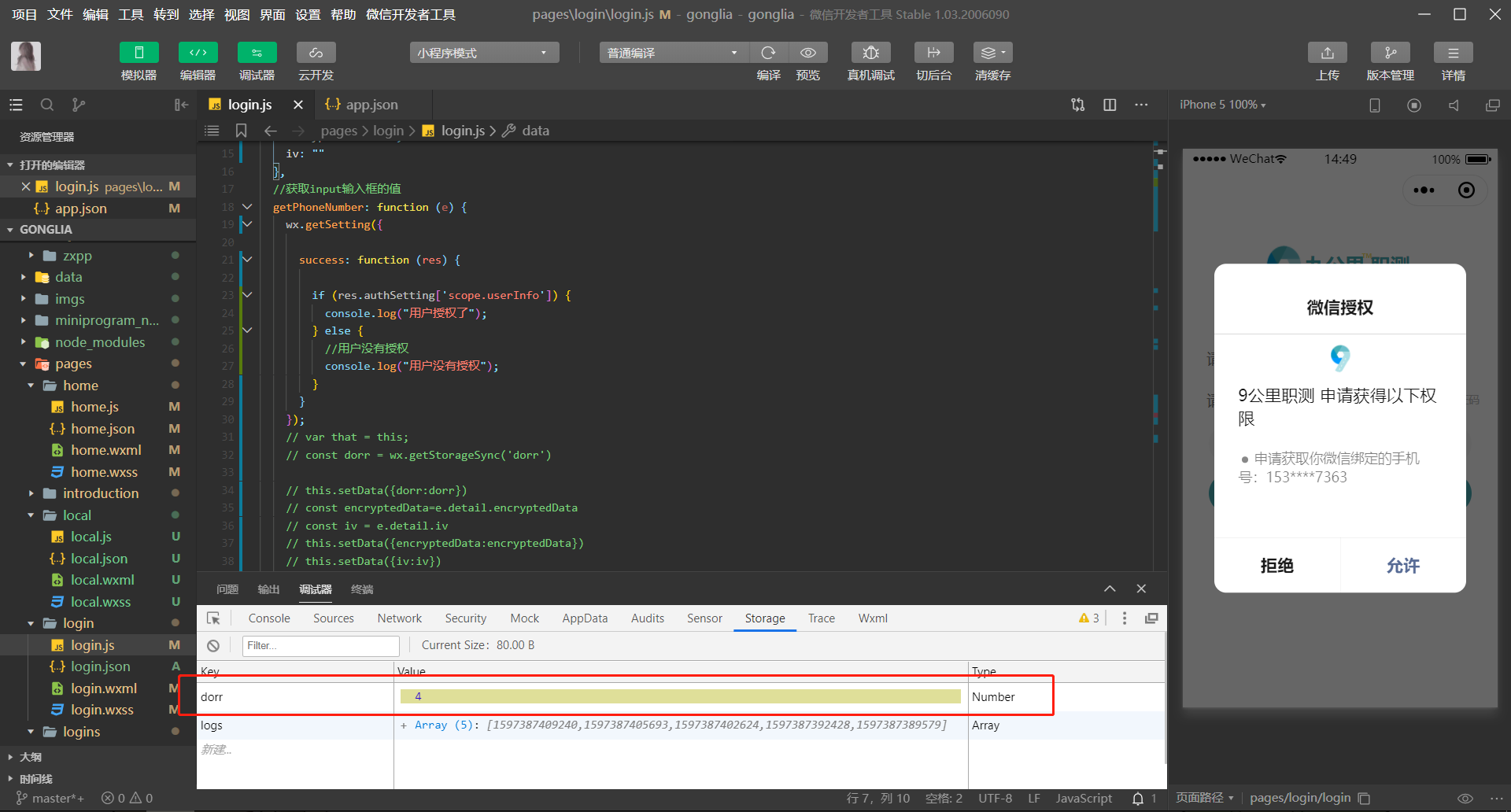Open the devtools more options kebab menu
This screenshot has width=1511, height=812.
coord(1125,618)
